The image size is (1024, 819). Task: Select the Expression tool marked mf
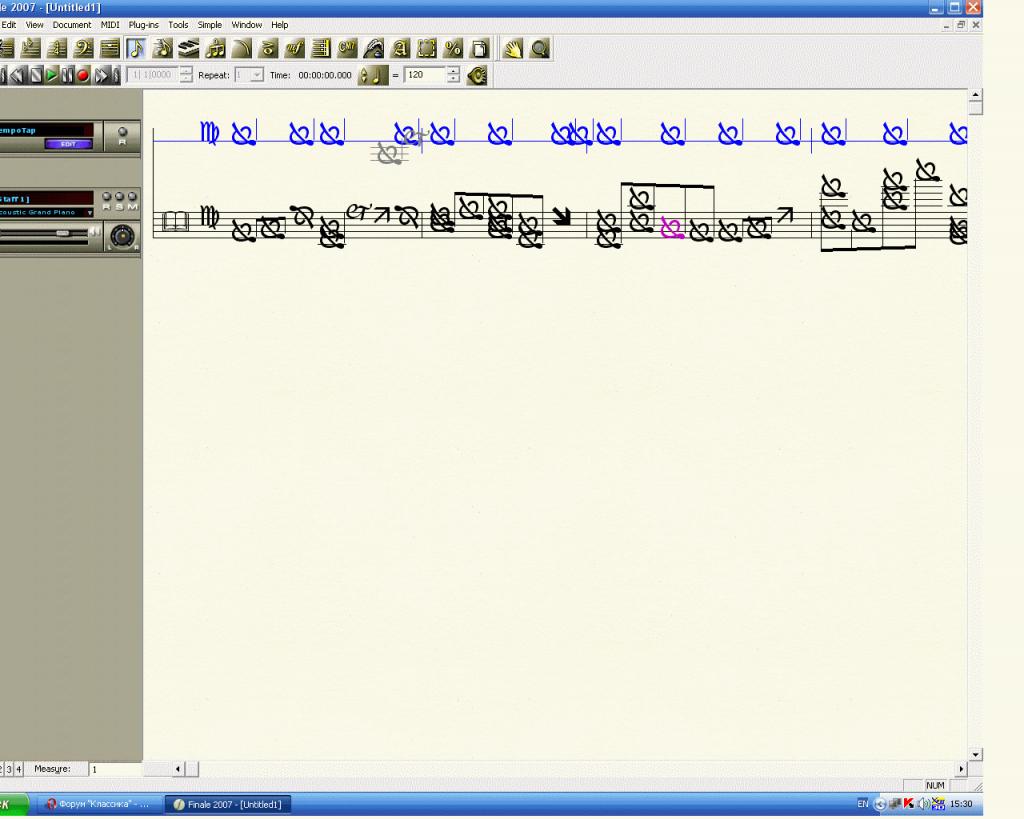(x=294, y=48)
